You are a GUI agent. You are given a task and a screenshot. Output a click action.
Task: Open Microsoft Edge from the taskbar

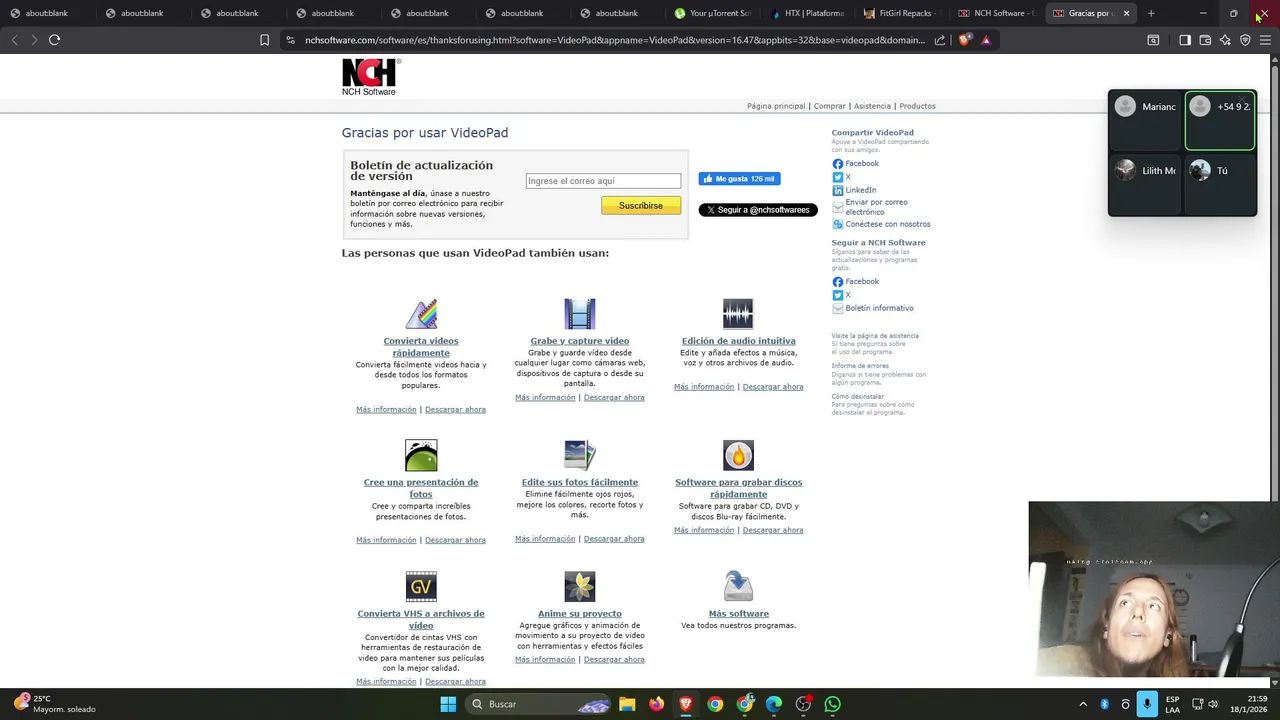pos(774,704)
